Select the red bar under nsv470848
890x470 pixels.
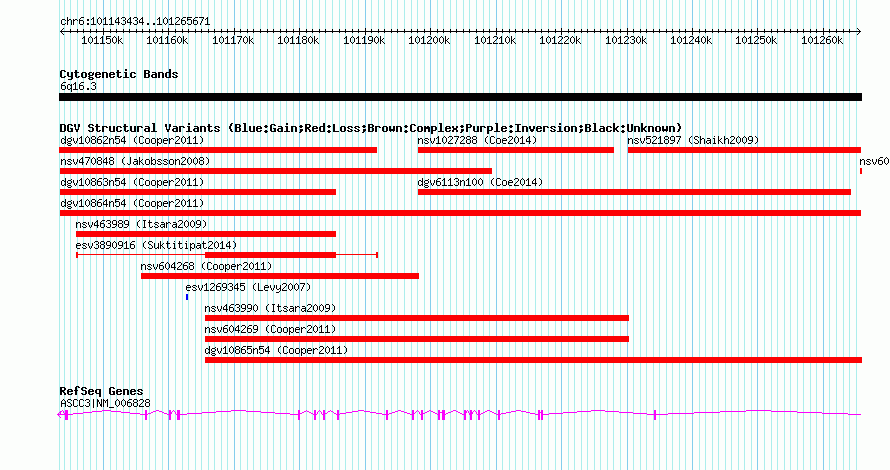click(276, 171)
